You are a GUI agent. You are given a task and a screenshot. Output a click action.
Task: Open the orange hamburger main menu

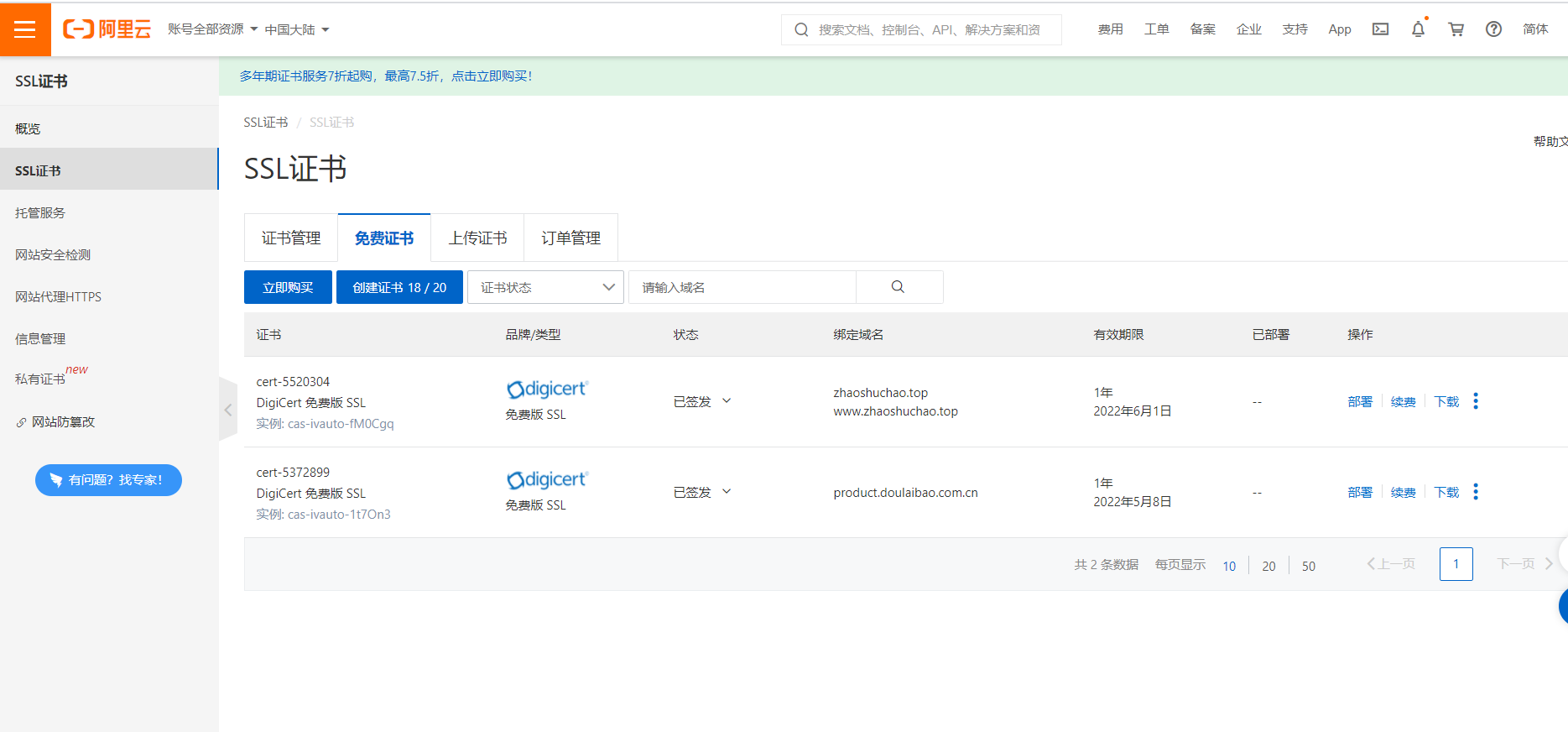point(25,29)
